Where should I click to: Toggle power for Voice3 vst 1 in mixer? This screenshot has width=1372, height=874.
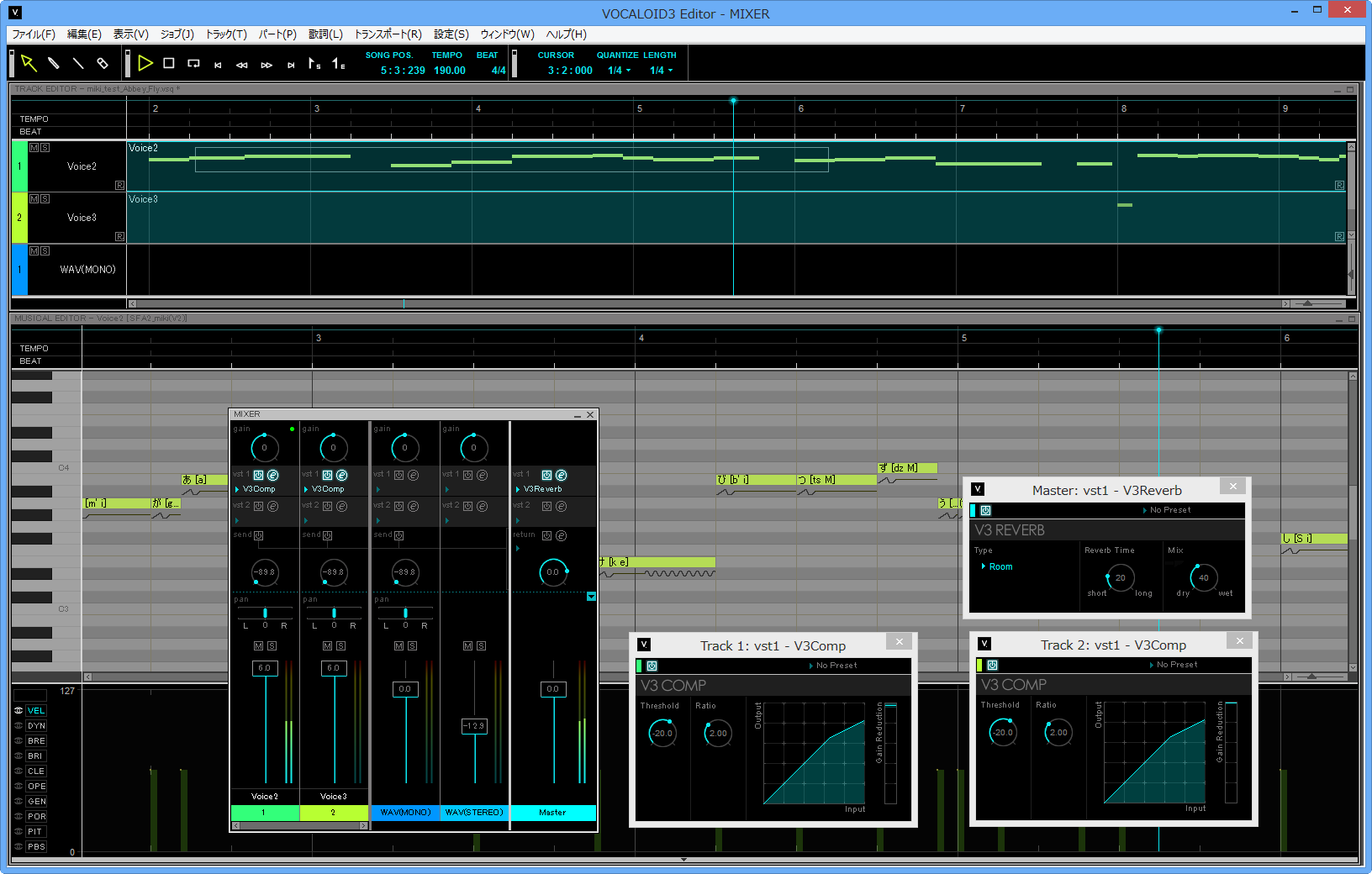pos(327,475)
